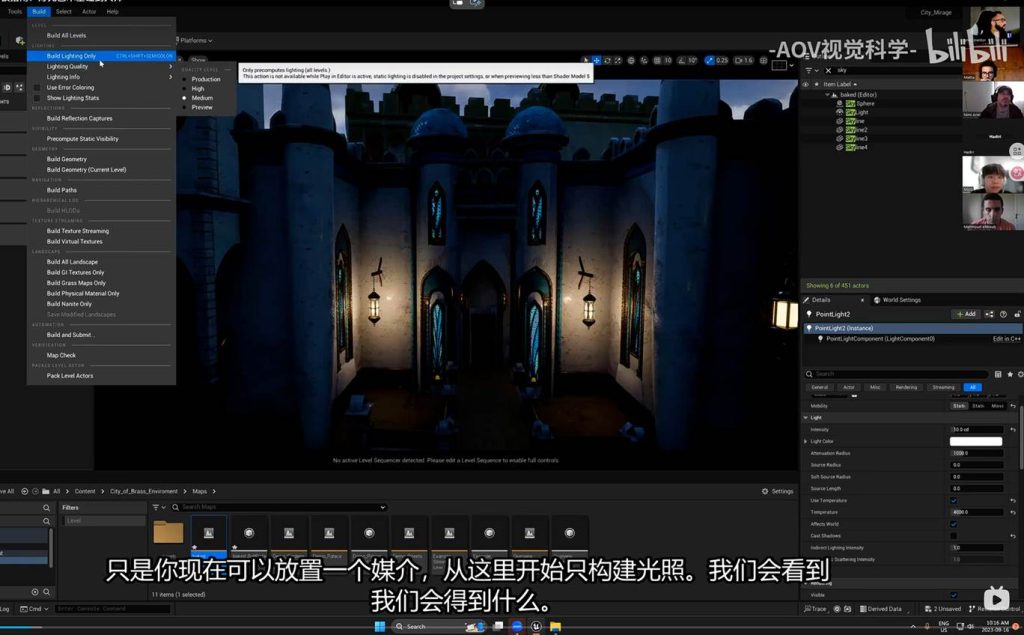Image resolution: width=1024 pixels, height=635 pixels.
Task: Click the white Light Color swatch
Action: tap(976, 441)
